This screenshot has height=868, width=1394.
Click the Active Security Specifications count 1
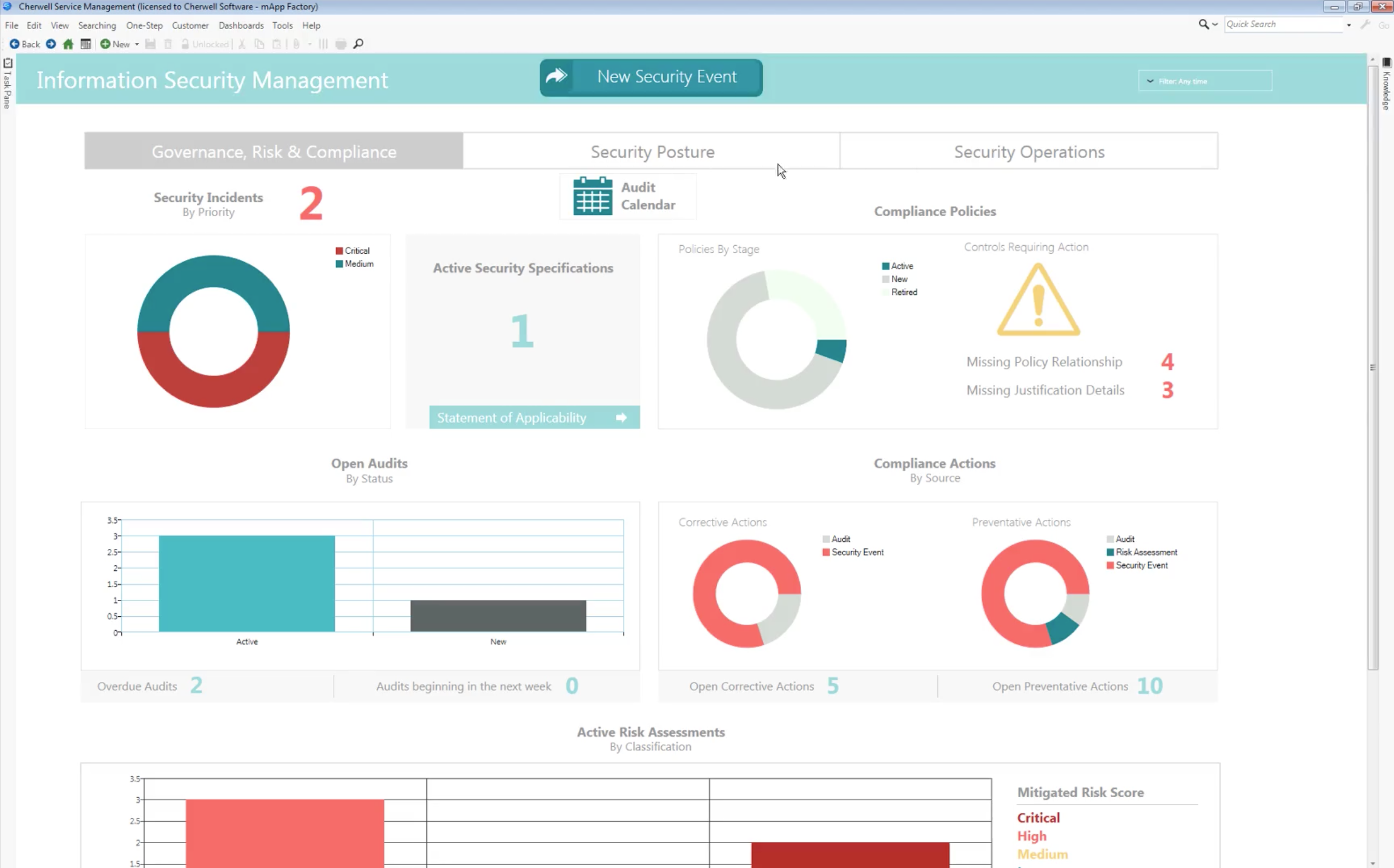pyautogui.click(x=522, y=330)
